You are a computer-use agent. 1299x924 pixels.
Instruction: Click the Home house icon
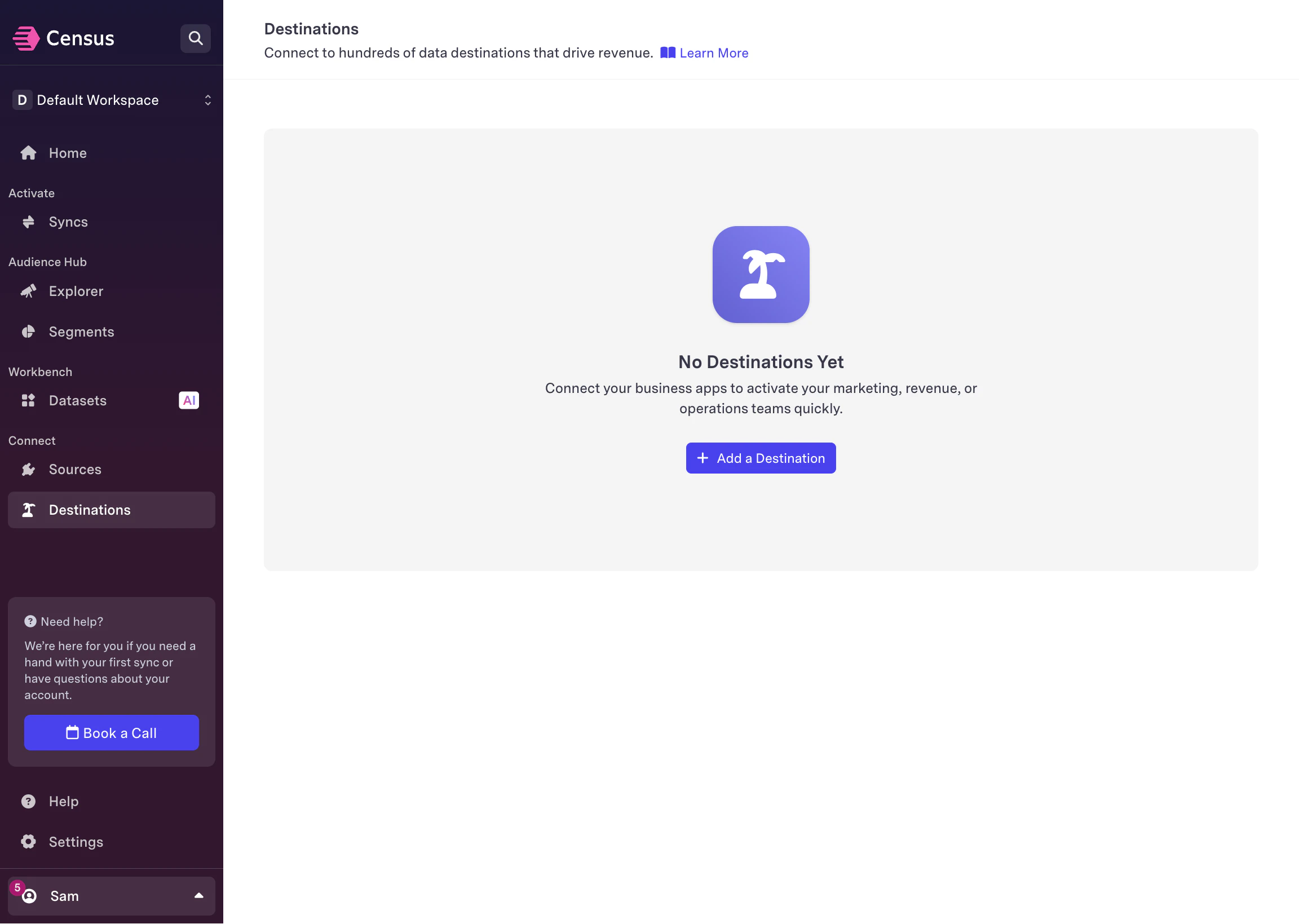pyautogui.click(x=28, y=153)
